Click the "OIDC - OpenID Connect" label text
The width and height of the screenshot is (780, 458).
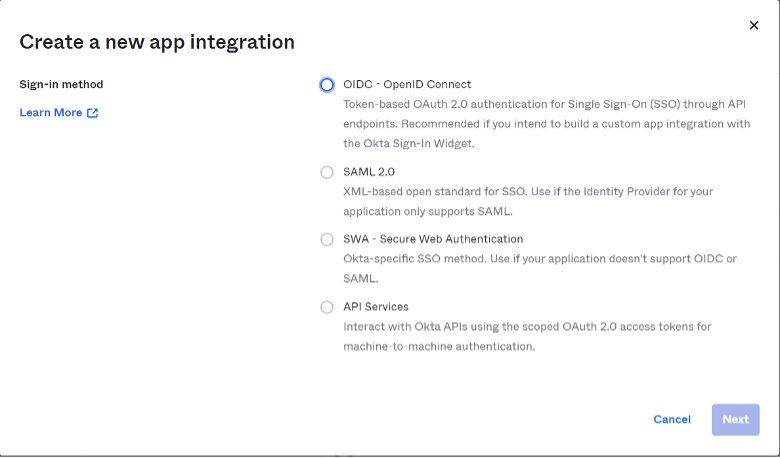(407, 85)
